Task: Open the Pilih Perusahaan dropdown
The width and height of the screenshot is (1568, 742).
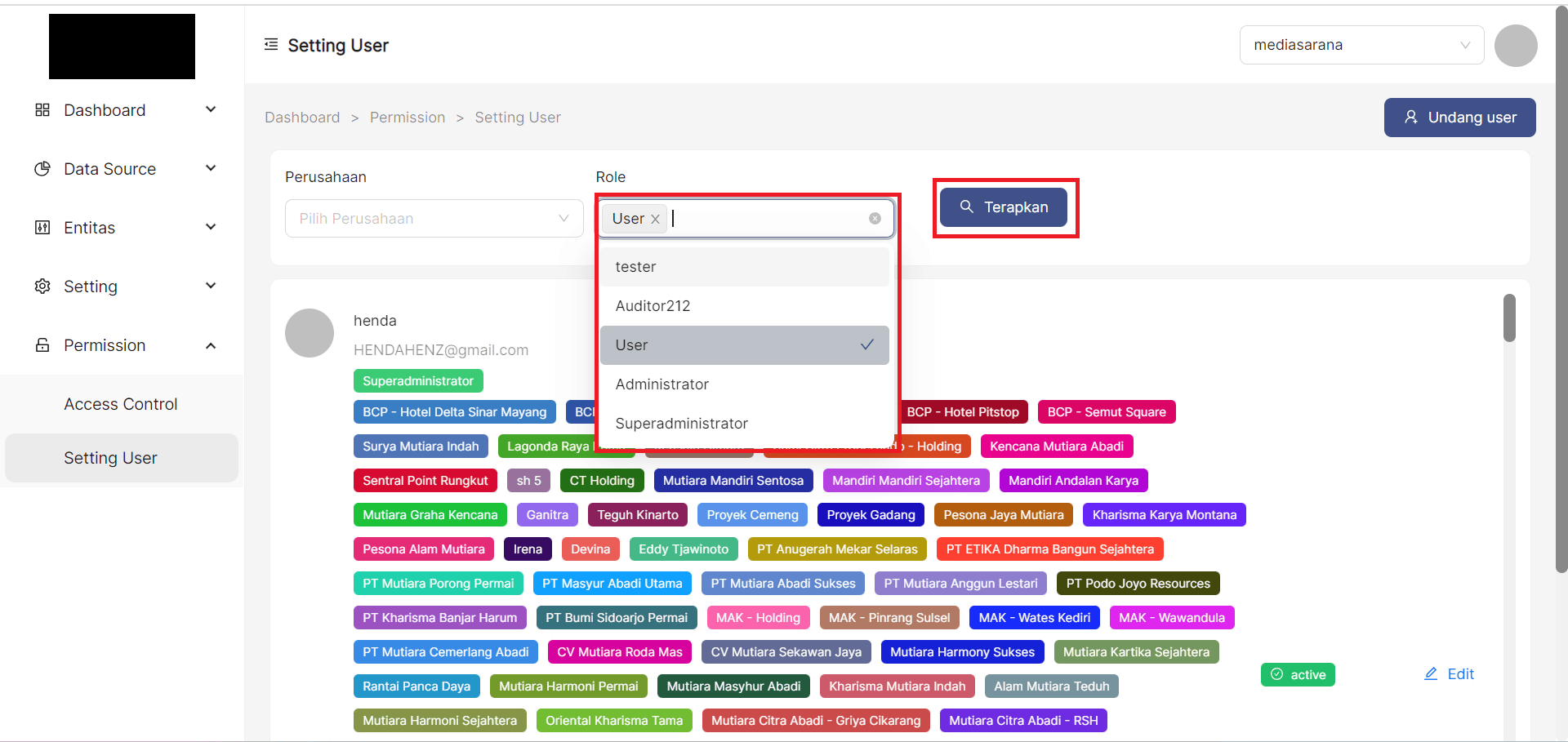Action: pyautogui.click(x=434, y=219)
